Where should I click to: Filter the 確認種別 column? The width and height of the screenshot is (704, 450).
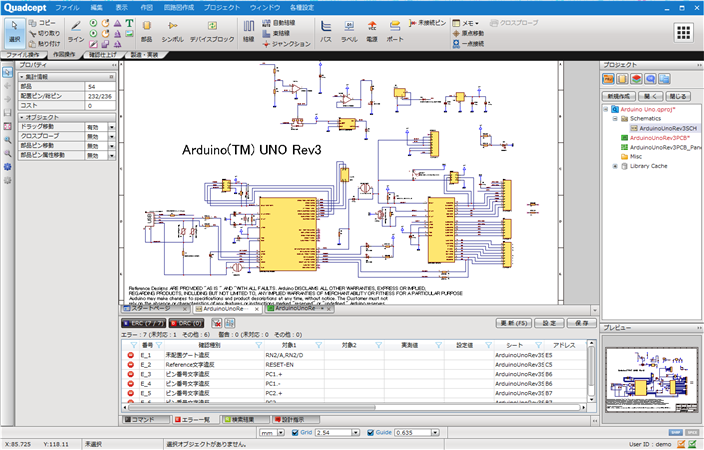259,345
